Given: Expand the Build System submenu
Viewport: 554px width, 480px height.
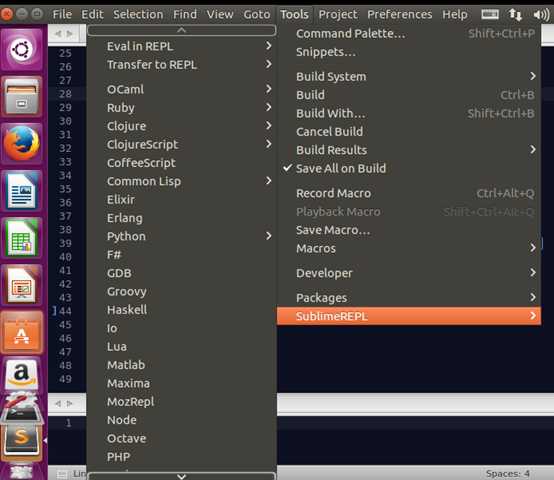Looking at the screenshot, I should (x=409, y=77).
